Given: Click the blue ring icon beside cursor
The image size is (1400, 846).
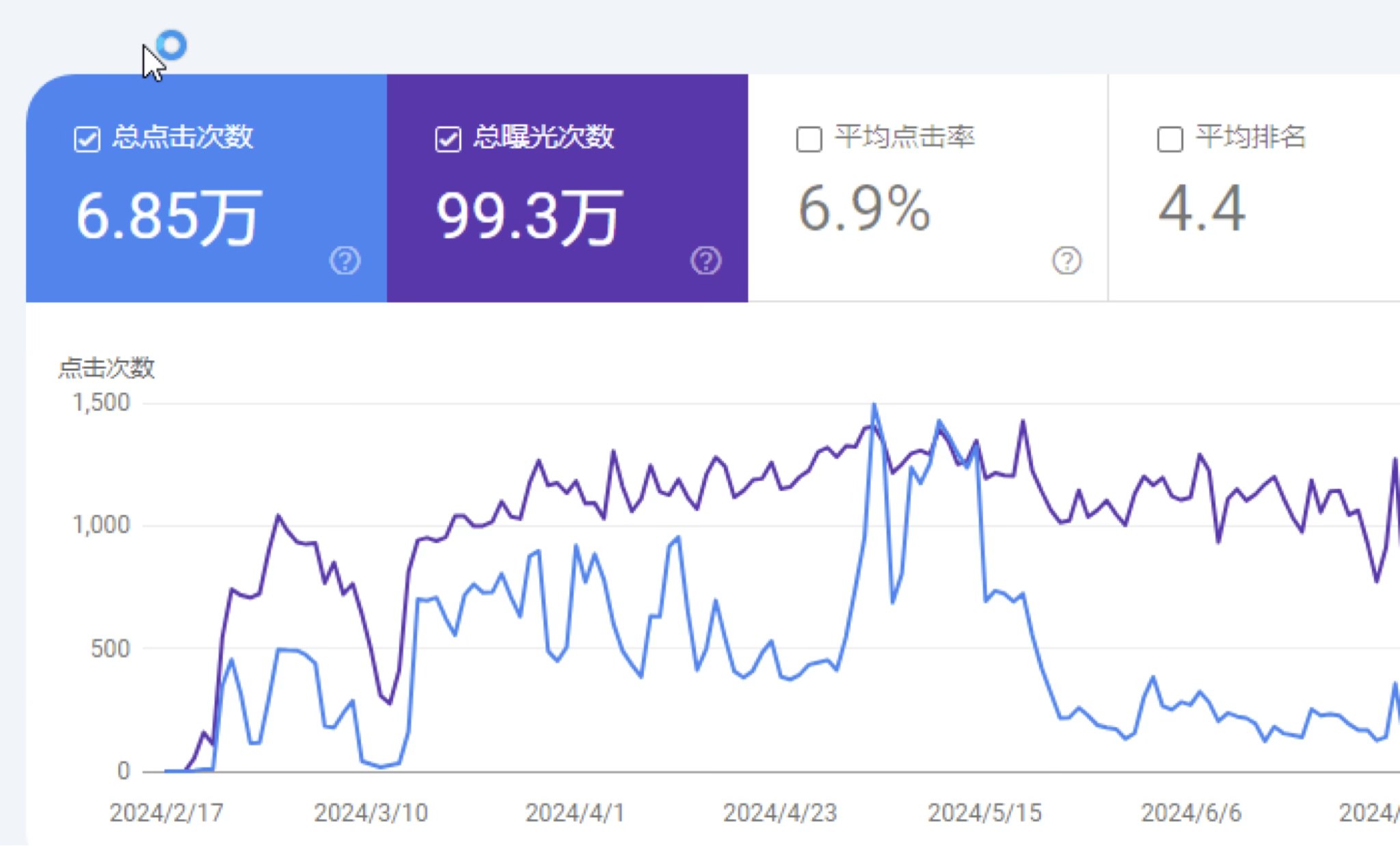Looking at the screenshot, I should [172, 45].
